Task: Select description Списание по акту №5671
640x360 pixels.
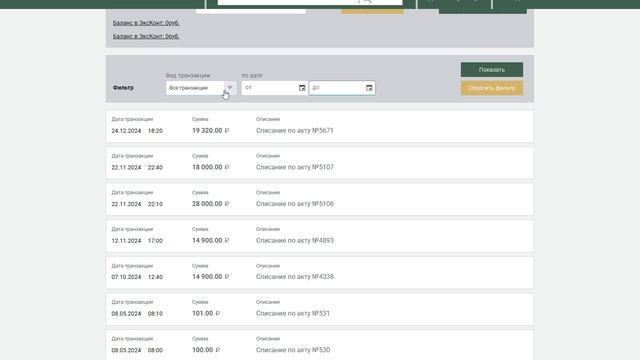Action: [x=295, y=131]
